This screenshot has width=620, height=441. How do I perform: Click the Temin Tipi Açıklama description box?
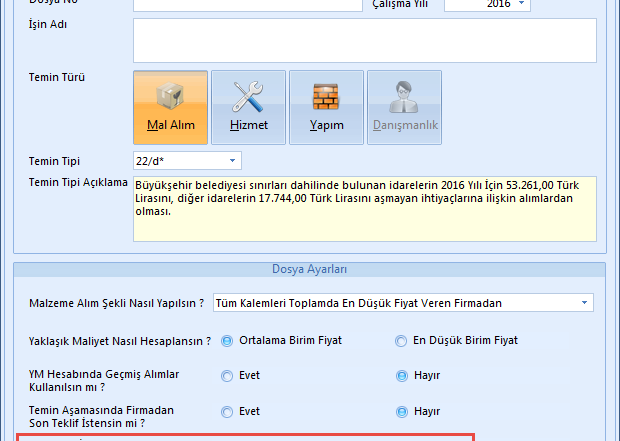pos(364,210)
